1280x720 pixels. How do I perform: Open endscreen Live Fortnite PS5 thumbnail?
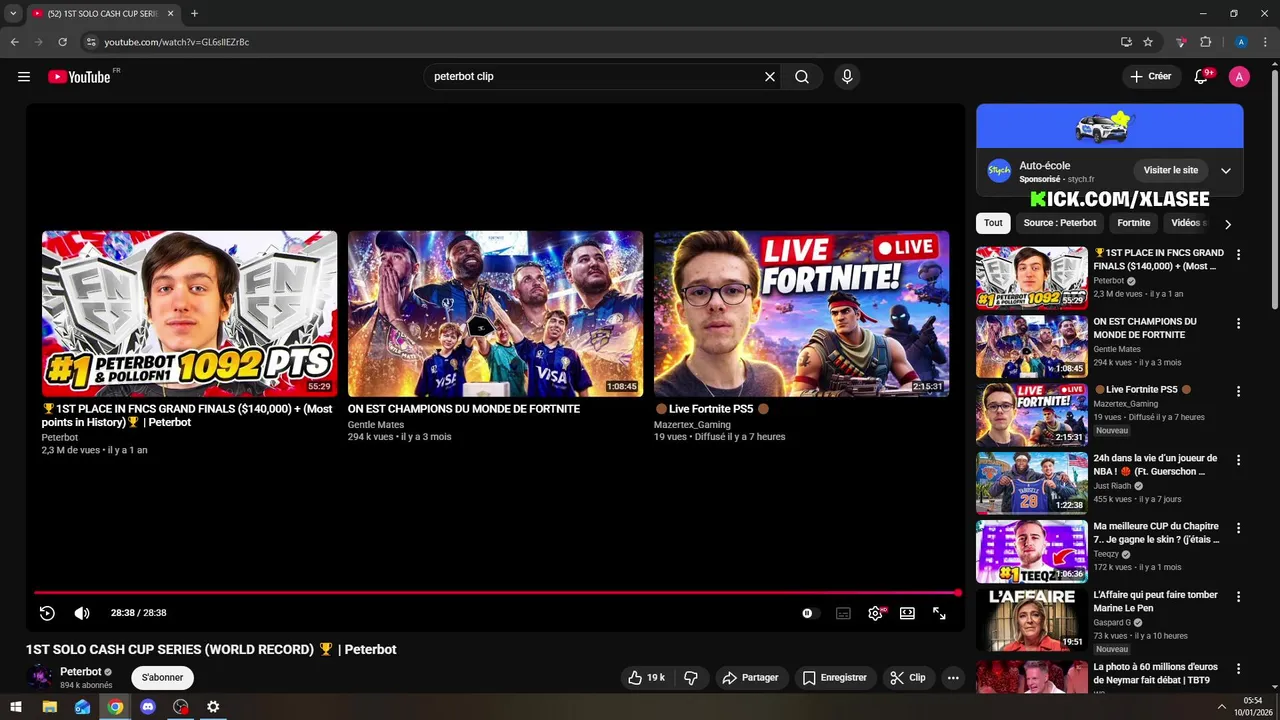pyautogui.click(x=801, y=314)
